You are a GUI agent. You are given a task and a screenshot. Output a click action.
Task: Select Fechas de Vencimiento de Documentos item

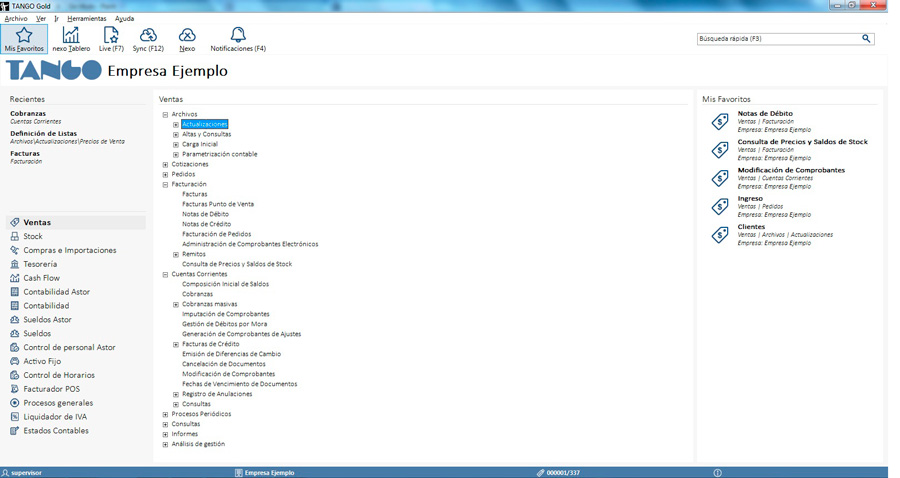point(239,384)
